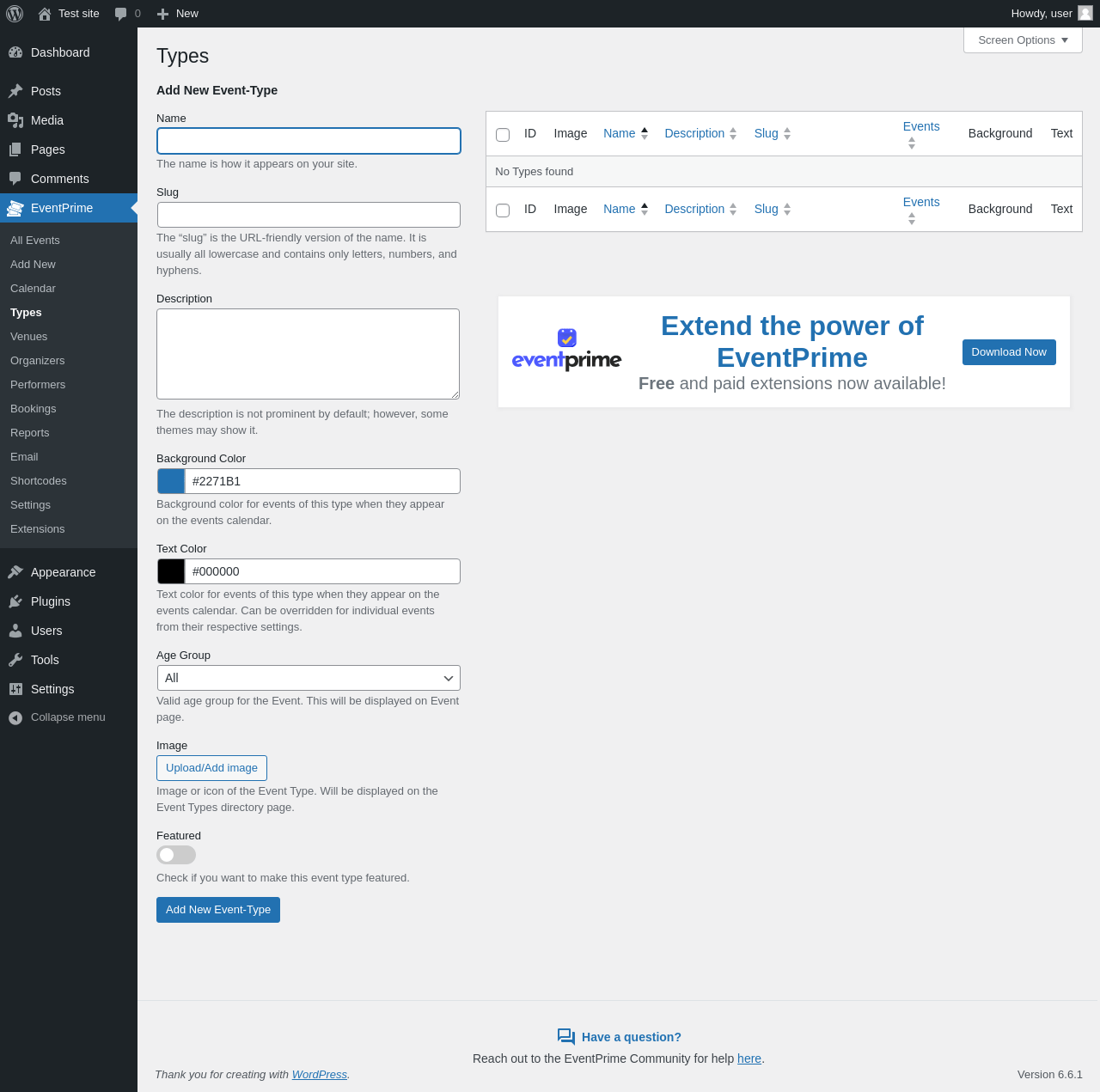Open Media via its sidebar icon
Screen dimensions: 1100x1092
15,120
